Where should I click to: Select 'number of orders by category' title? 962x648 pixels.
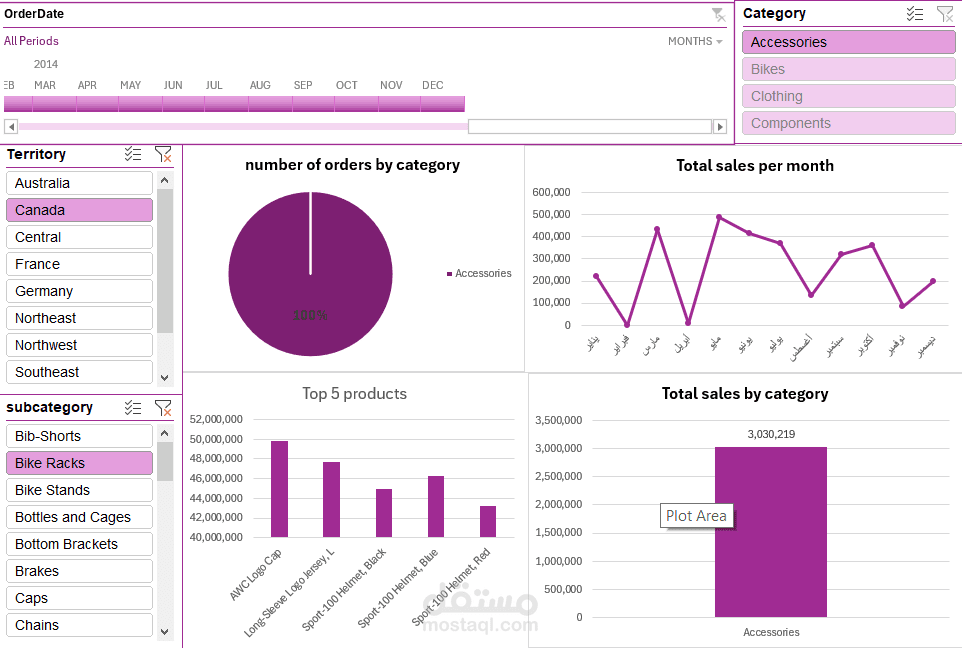tap(353, 165)
